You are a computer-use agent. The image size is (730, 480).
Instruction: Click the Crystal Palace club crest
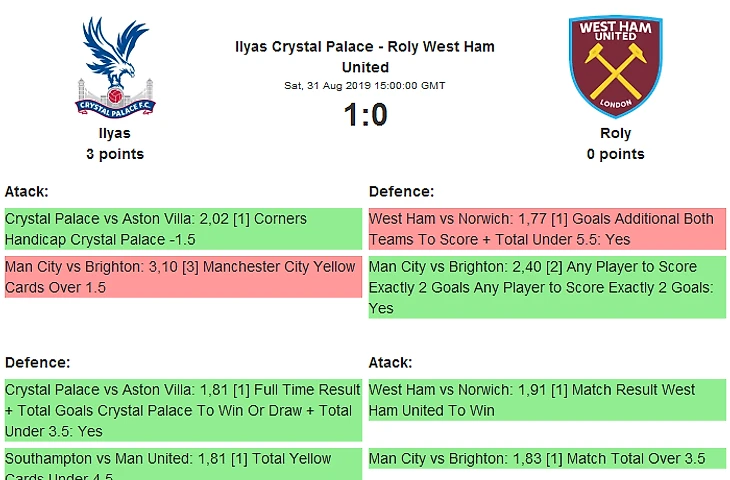click(x=114, y=67)
